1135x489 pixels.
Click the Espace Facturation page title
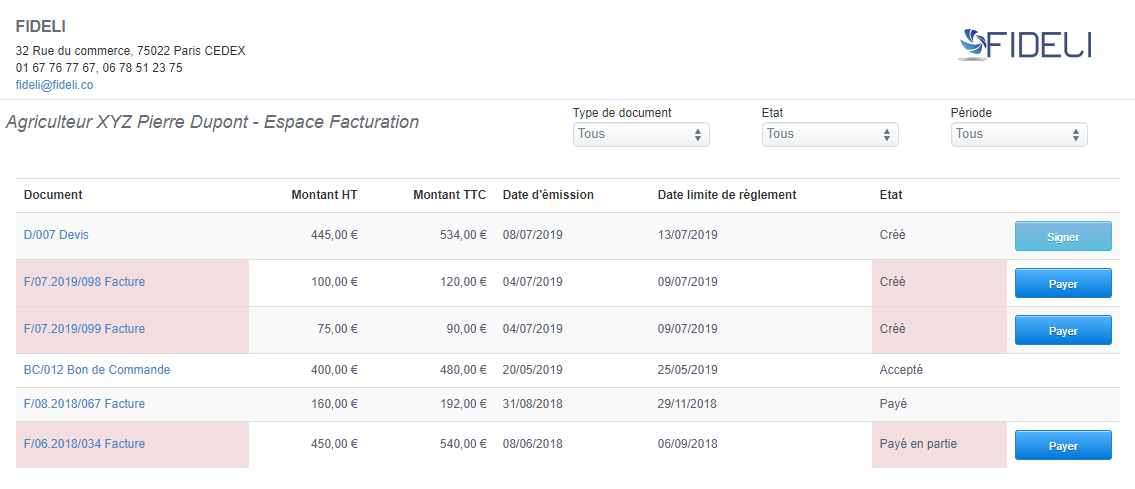[x=212, y=122]
